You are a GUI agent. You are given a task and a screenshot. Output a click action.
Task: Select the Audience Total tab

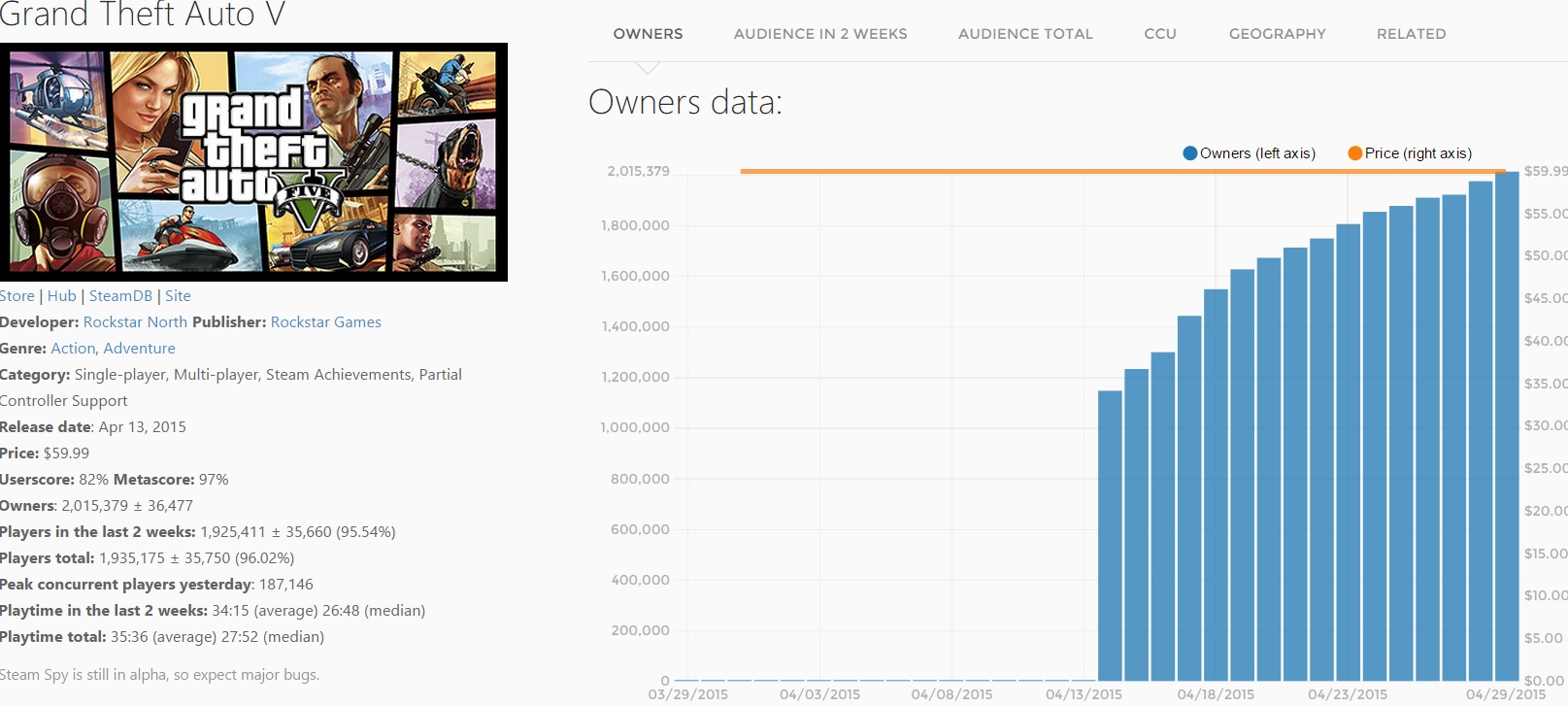point(1025,34)
